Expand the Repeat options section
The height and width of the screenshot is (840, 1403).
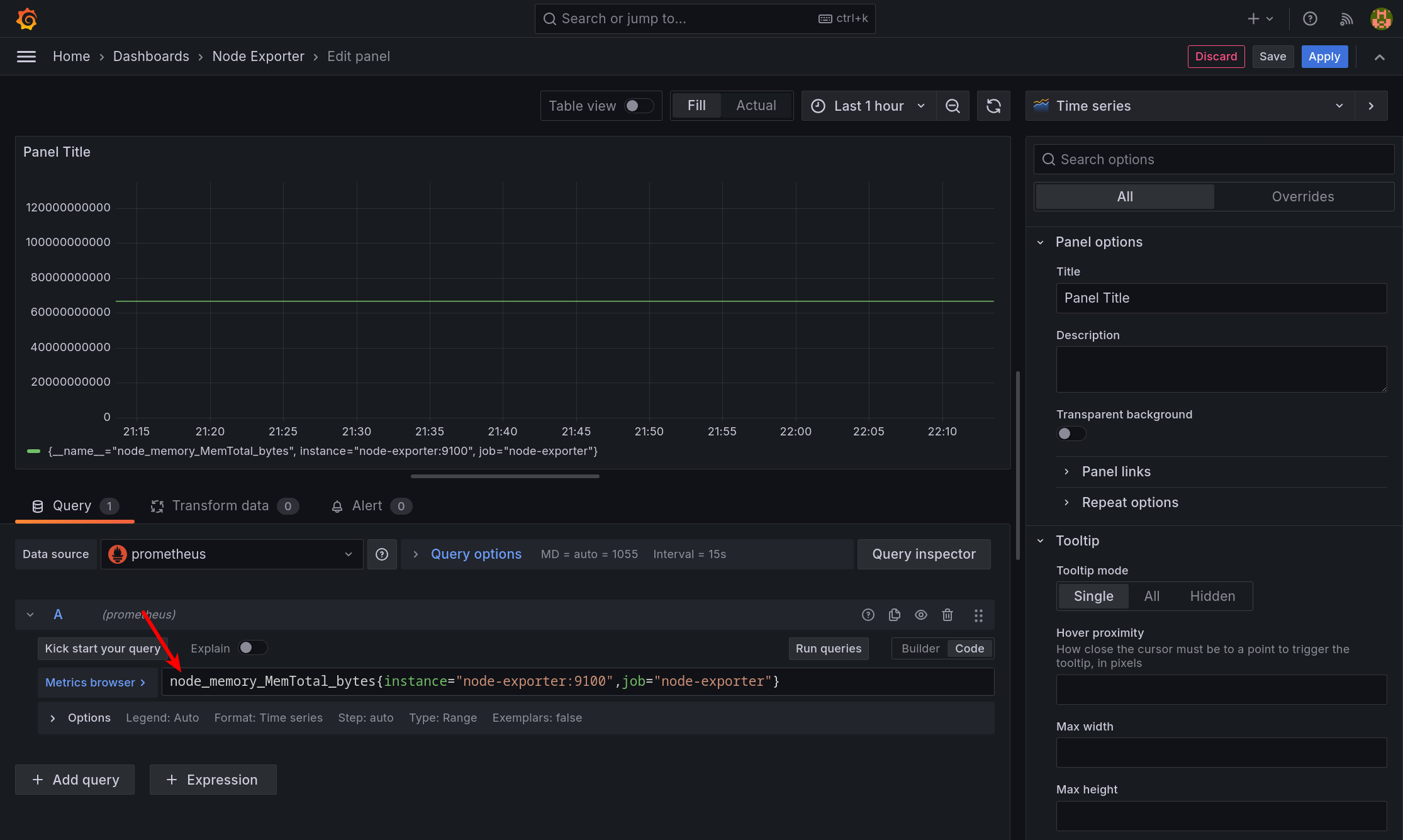click(x=1129, y=503)
